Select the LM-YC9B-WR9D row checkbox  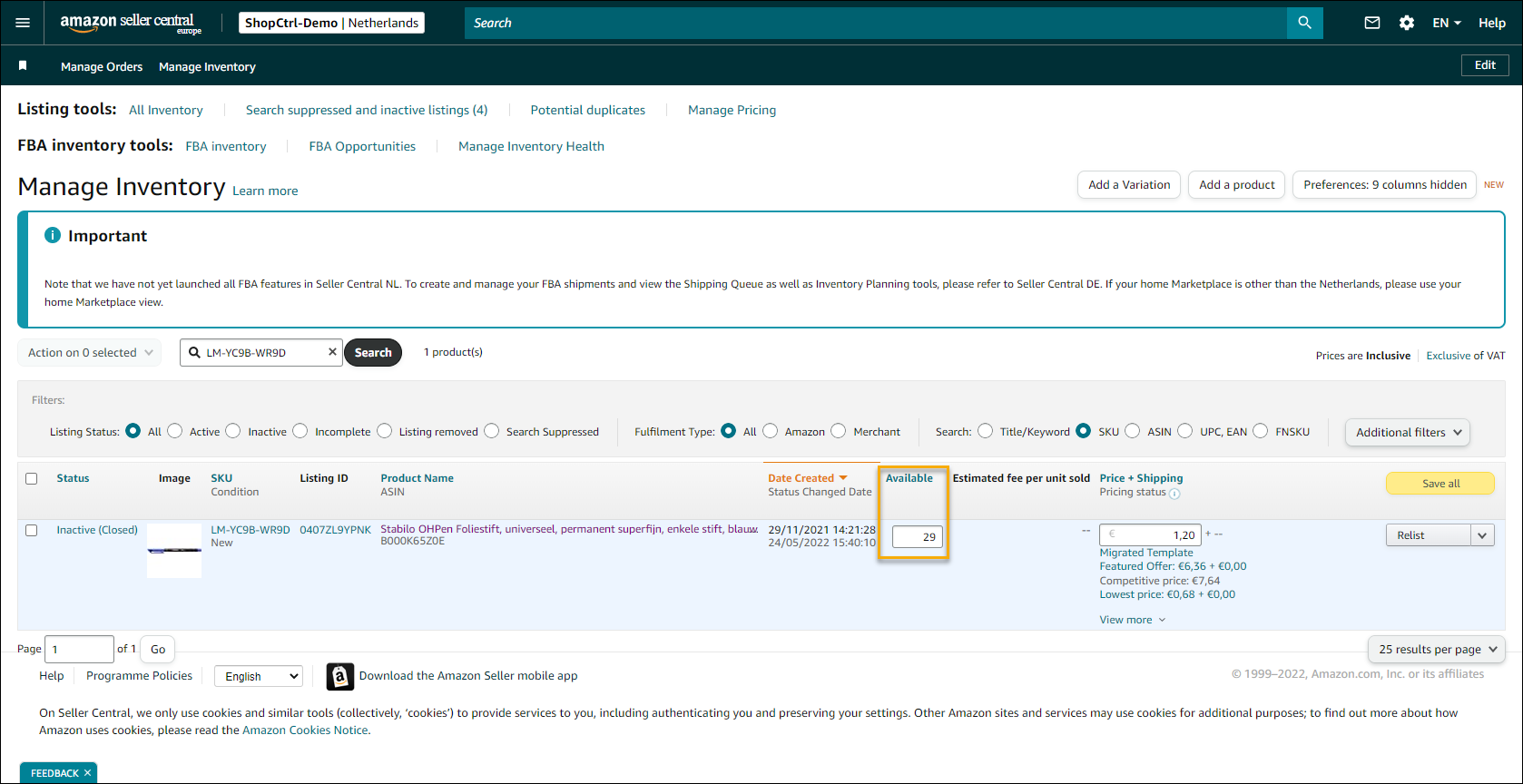(32, 530)
